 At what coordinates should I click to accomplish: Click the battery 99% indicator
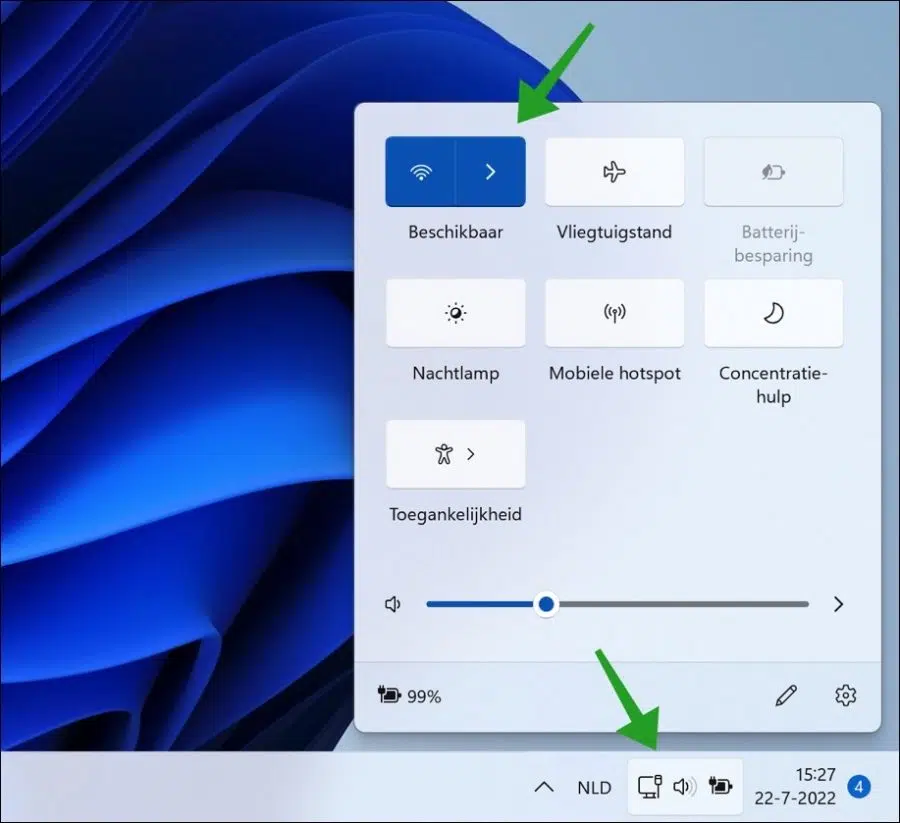click(x=409, y=696)
